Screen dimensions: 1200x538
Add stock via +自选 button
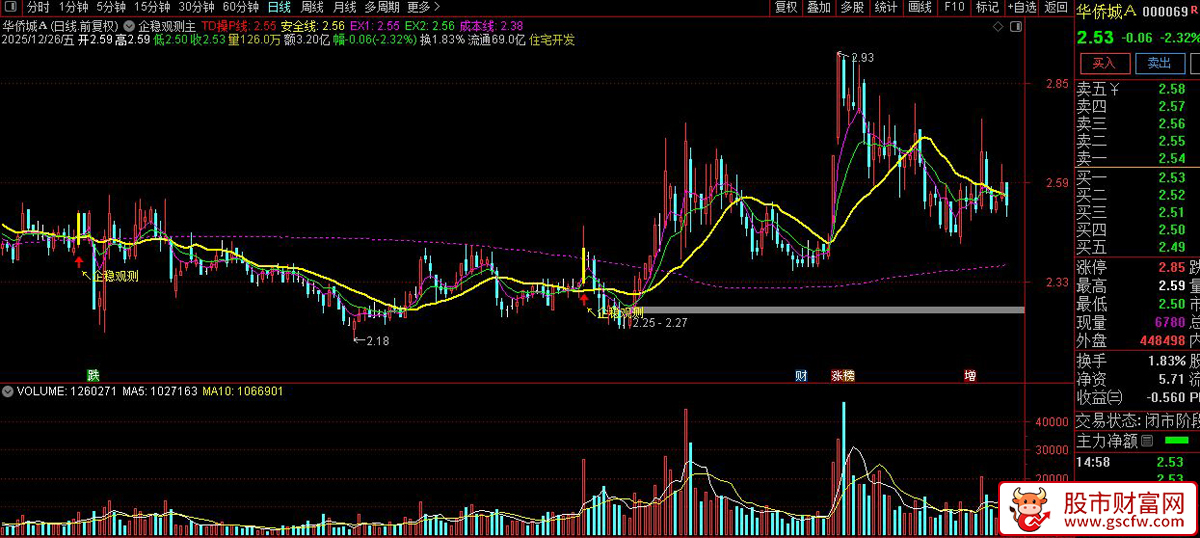click(x=1021, y=7)
